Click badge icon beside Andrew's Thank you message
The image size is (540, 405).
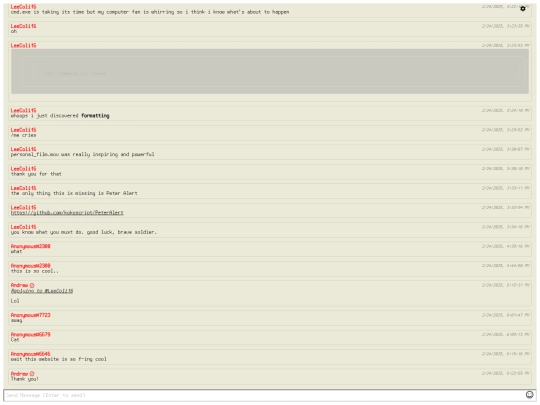[x=32, y=374]
